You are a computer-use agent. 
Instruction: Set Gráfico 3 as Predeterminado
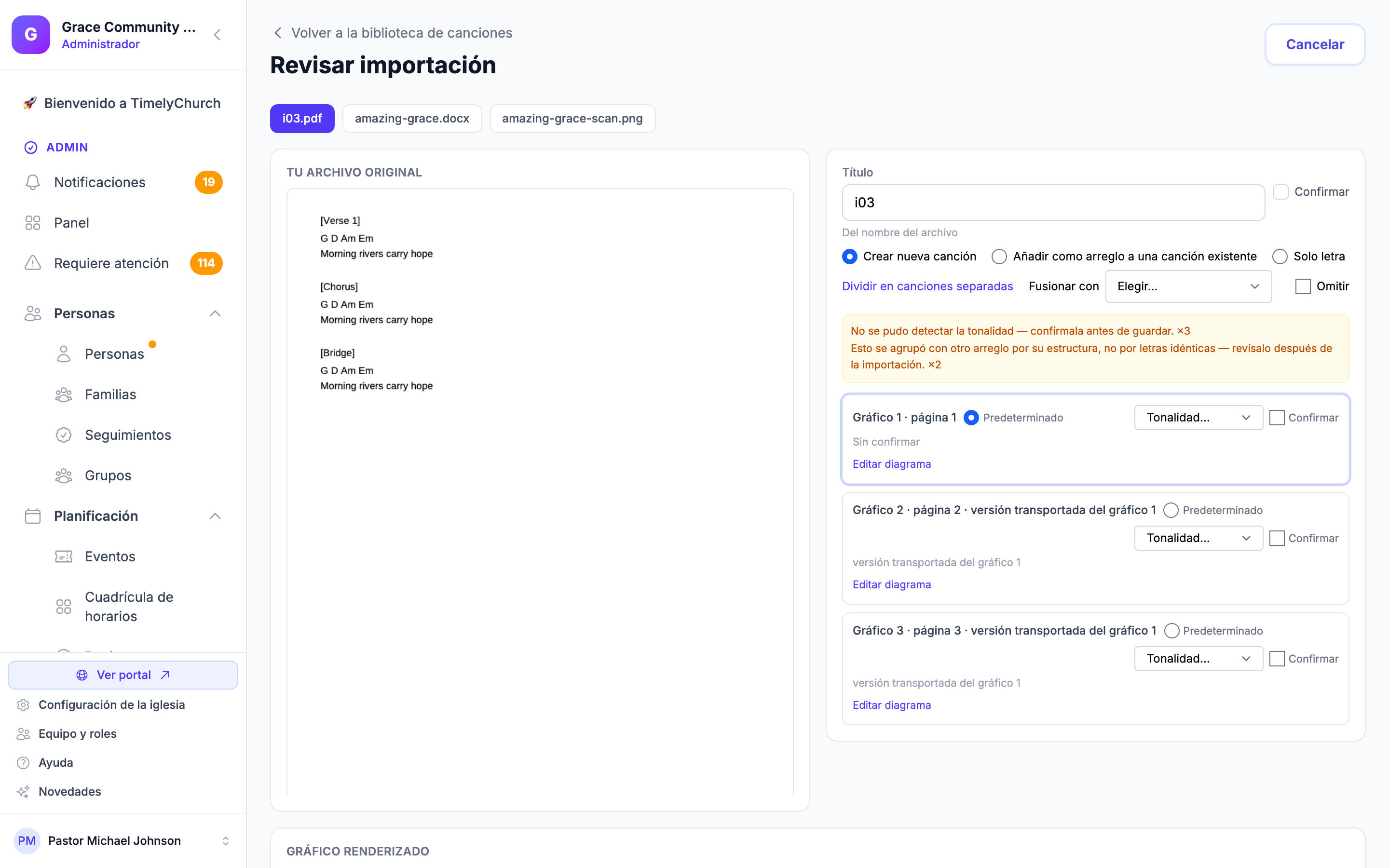1171,631
